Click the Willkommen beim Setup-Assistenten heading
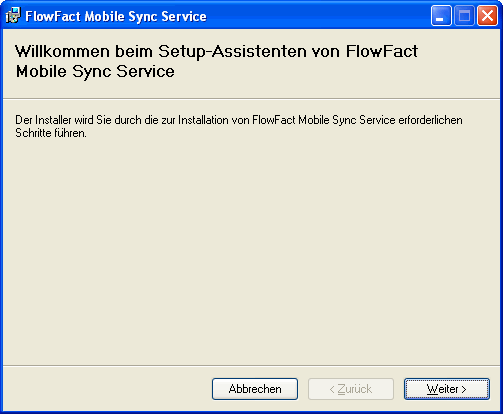 [x=216, y=61]
